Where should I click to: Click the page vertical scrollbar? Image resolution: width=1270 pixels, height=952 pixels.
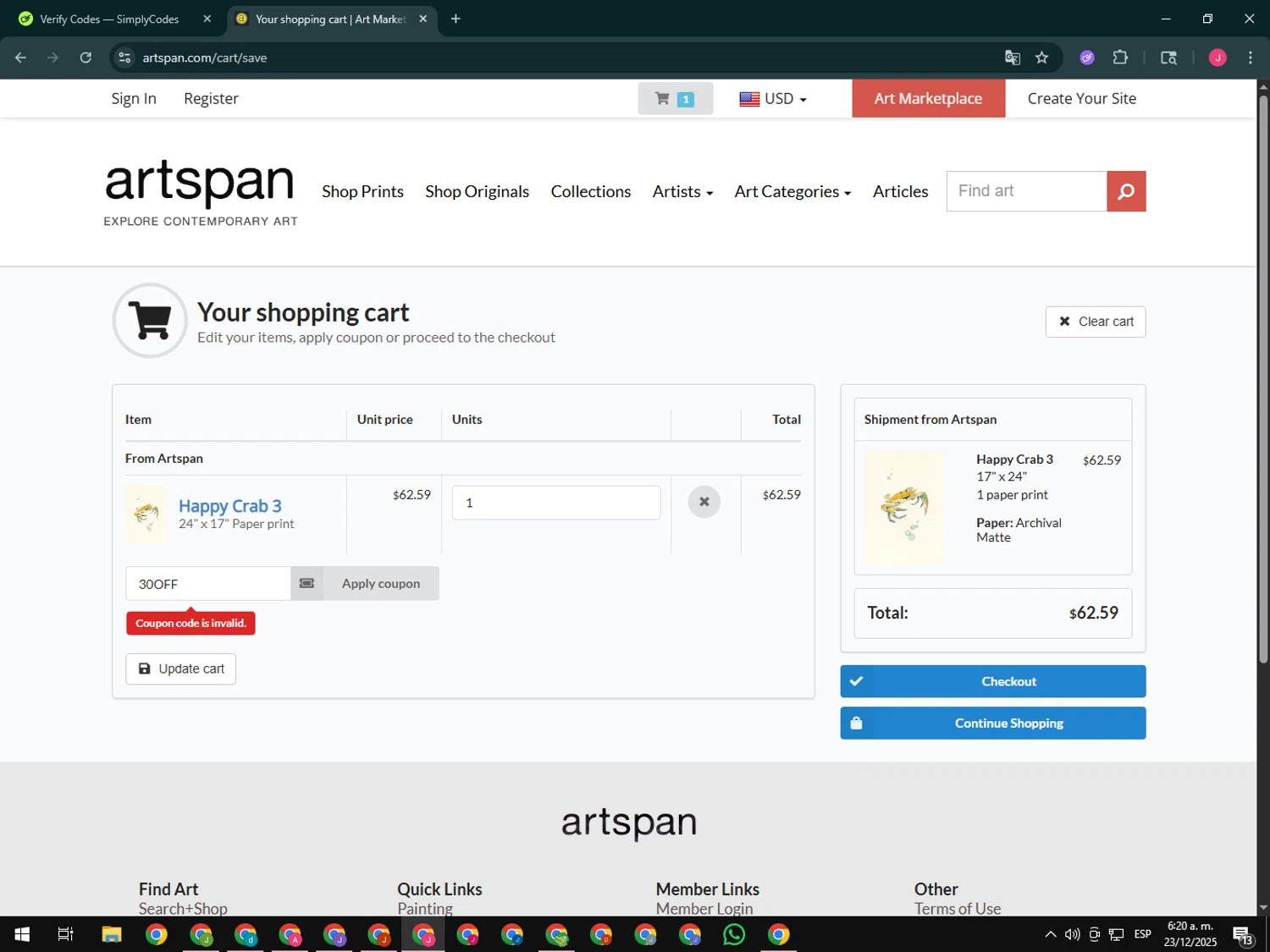pos(1263,381)
